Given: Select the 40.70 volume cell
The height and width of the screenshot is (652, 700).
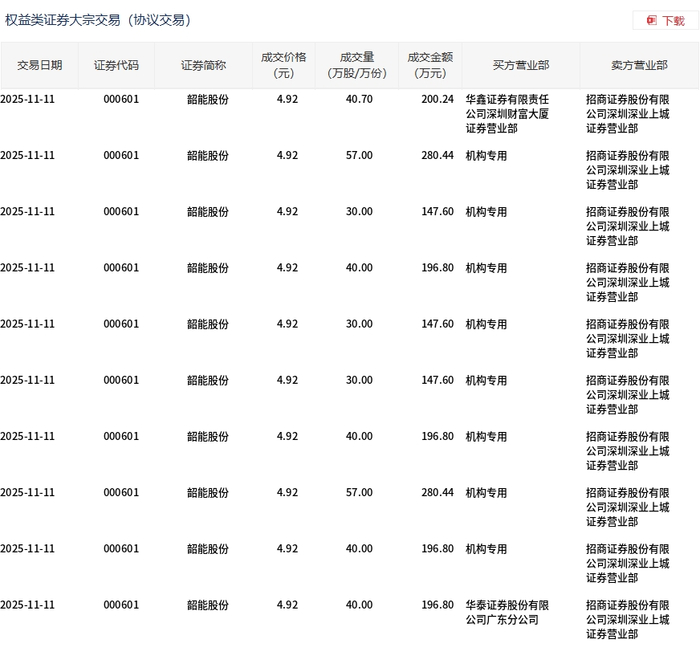Looking at the screenshot, I should [359, 99].
